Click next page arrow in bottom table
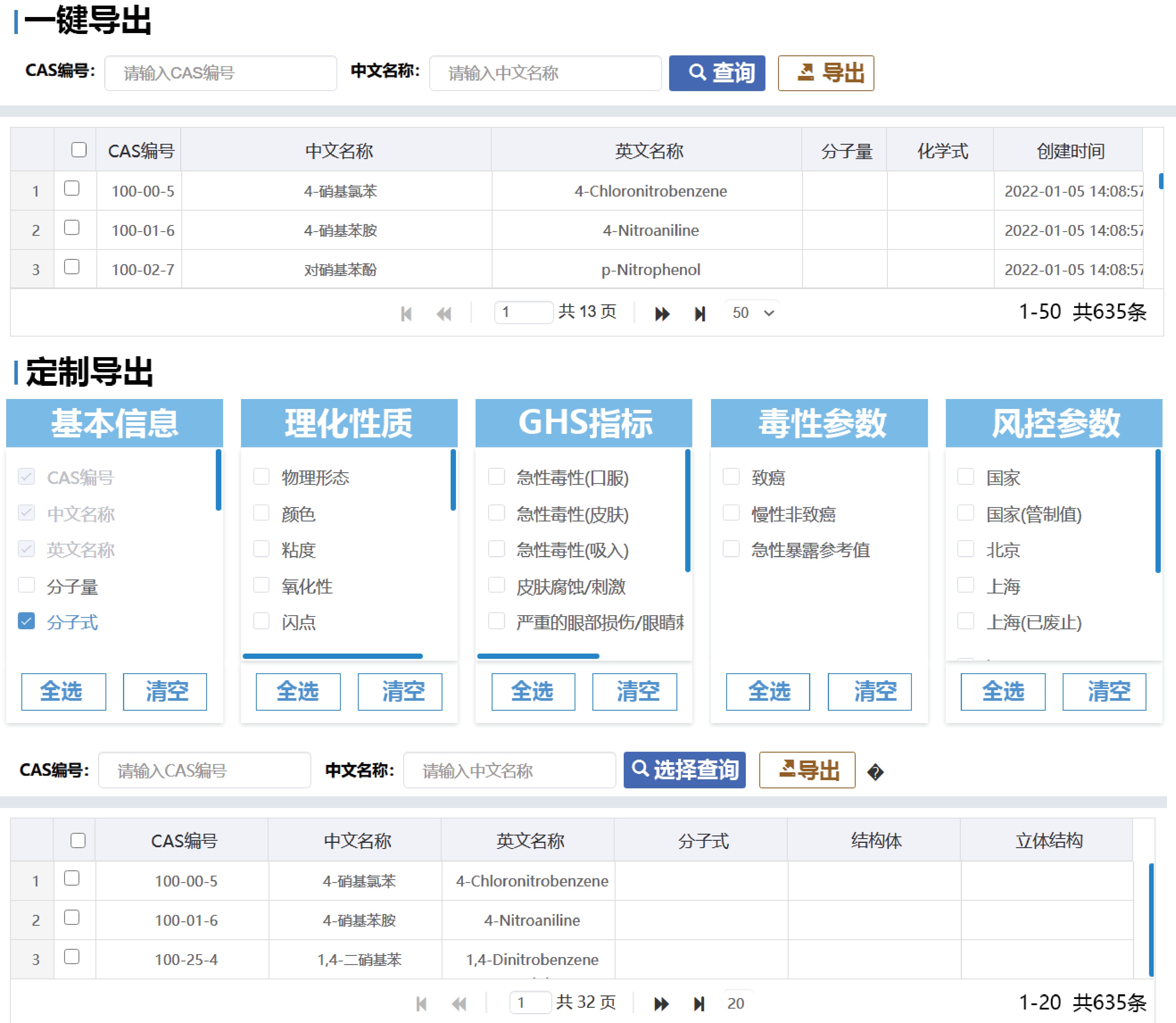 pyautogui.click(x=661, y=1004)
